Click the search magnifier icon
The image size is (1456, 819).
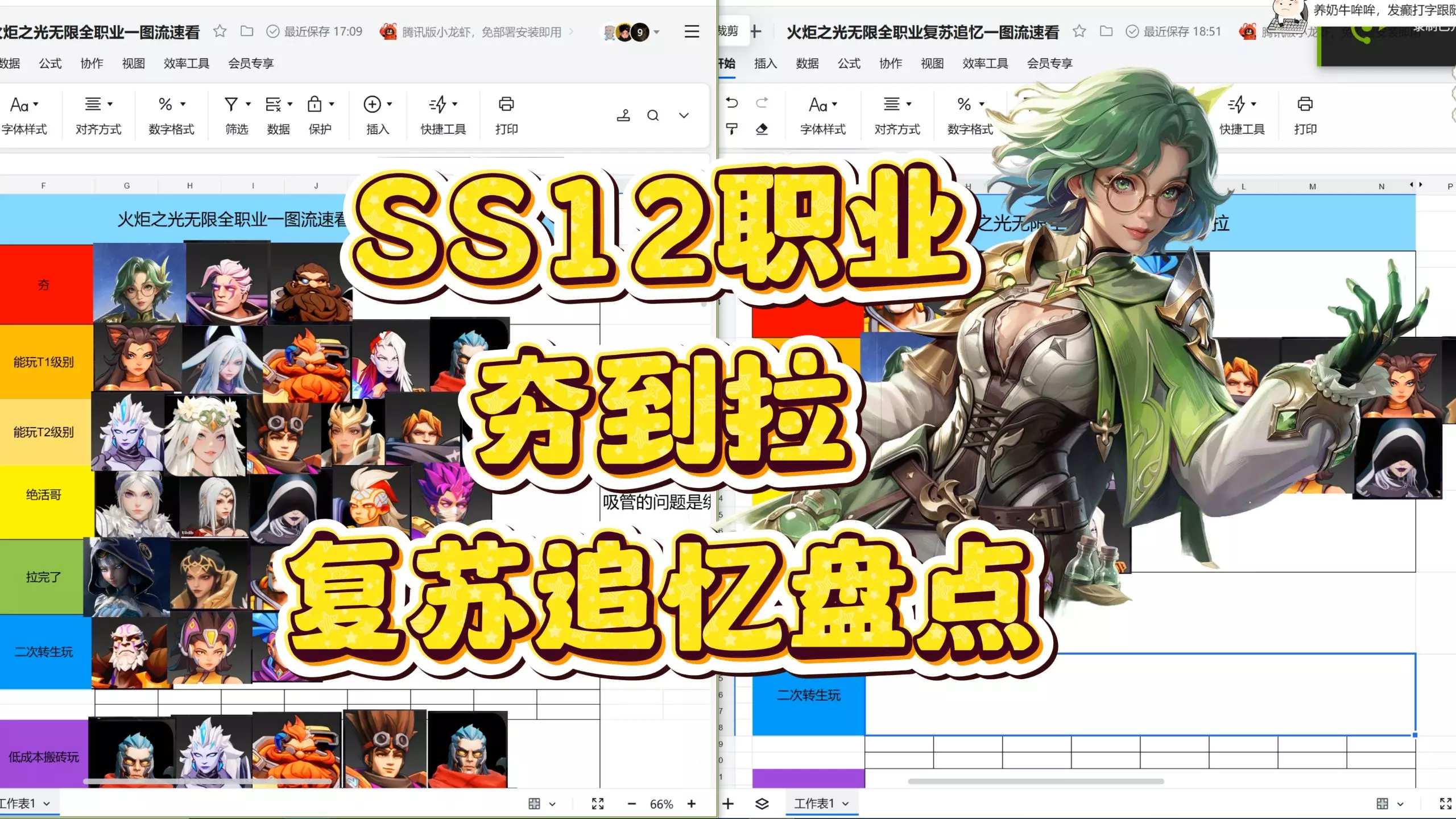653,116
